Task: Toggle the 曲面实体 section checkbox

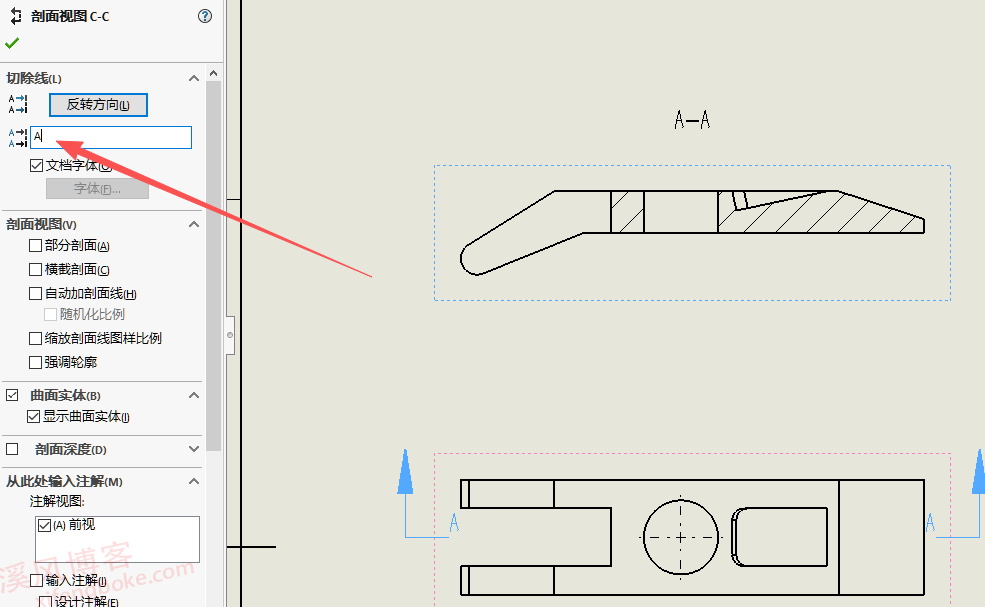Action: coord(12,395)
